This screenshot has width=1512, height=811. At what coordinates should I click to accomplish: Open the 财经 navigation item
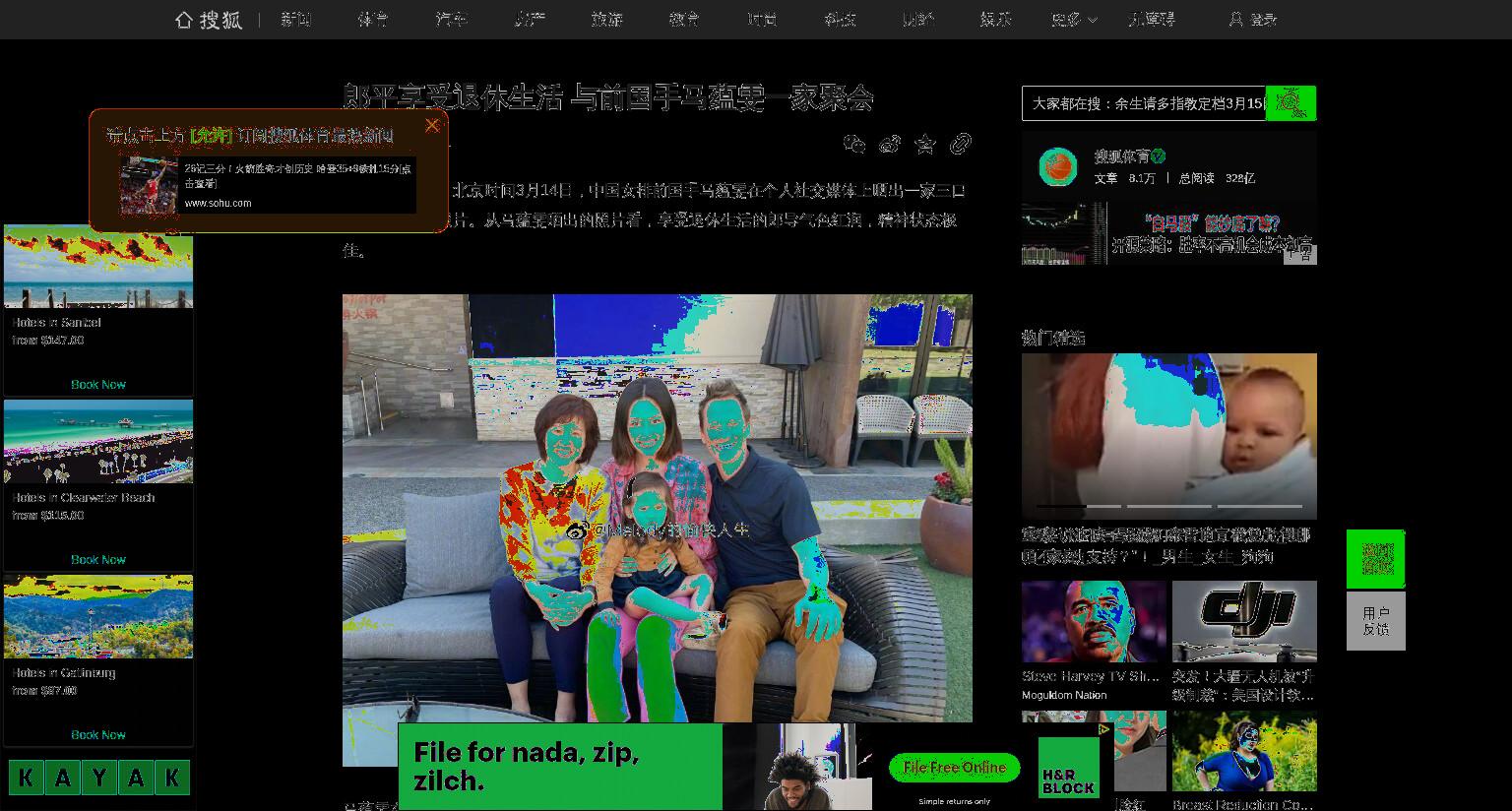917,20
